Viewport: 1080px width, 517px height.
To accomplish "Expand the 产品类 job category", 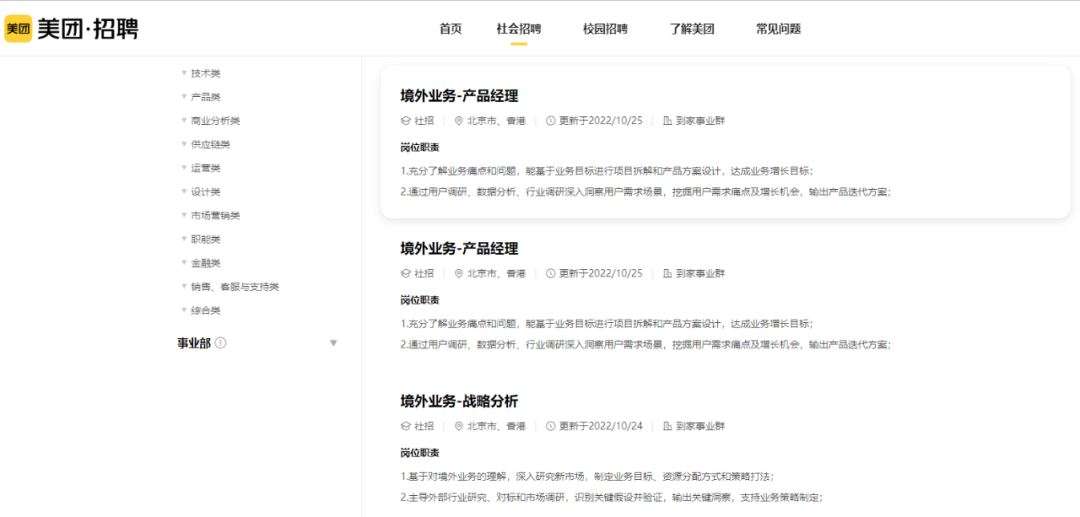I will click(205, 97).
